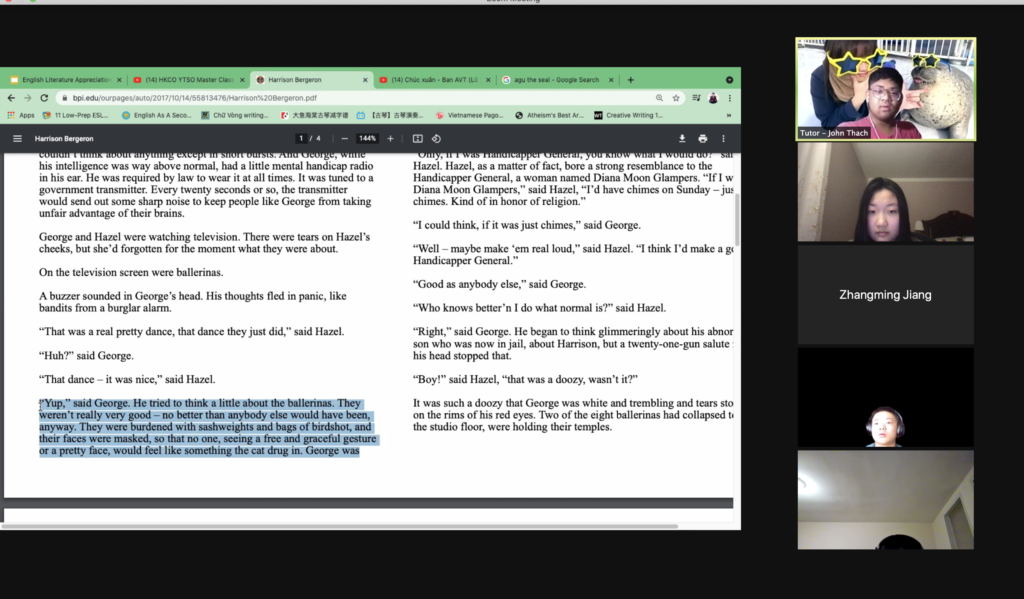Switch to agu the seal Google Search tab
1024x599 pixels.
[557, 80]
